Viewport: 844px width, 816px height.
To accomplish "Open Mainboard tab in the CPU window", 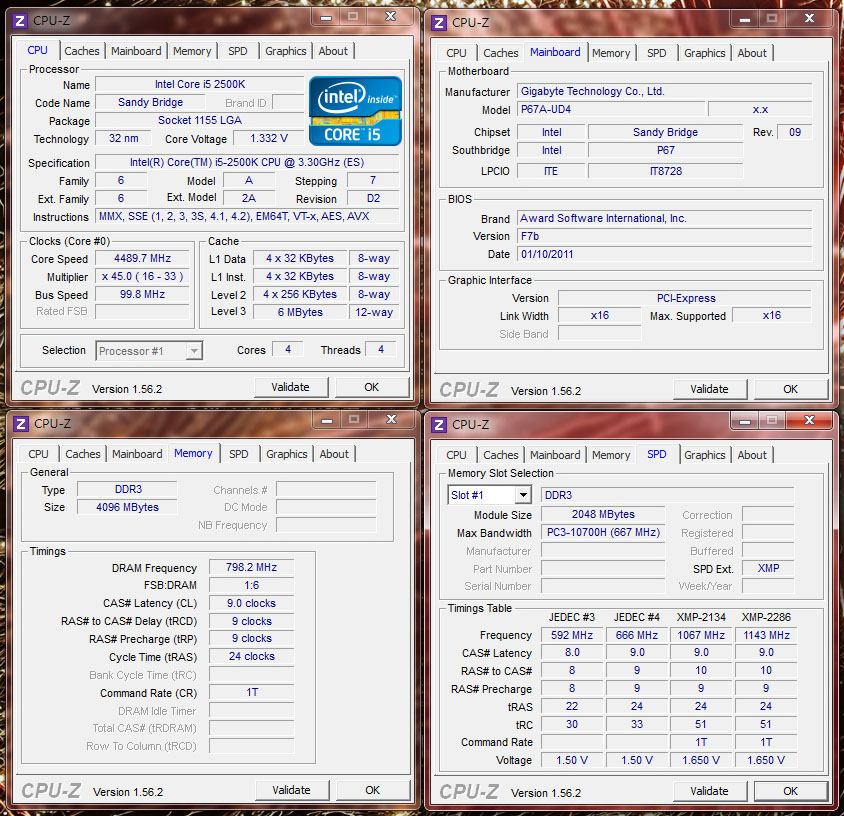I will point(136,51).
